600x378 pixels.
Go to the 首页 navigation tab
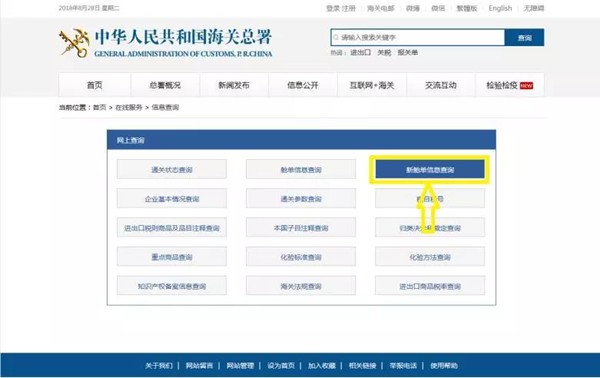95,85
